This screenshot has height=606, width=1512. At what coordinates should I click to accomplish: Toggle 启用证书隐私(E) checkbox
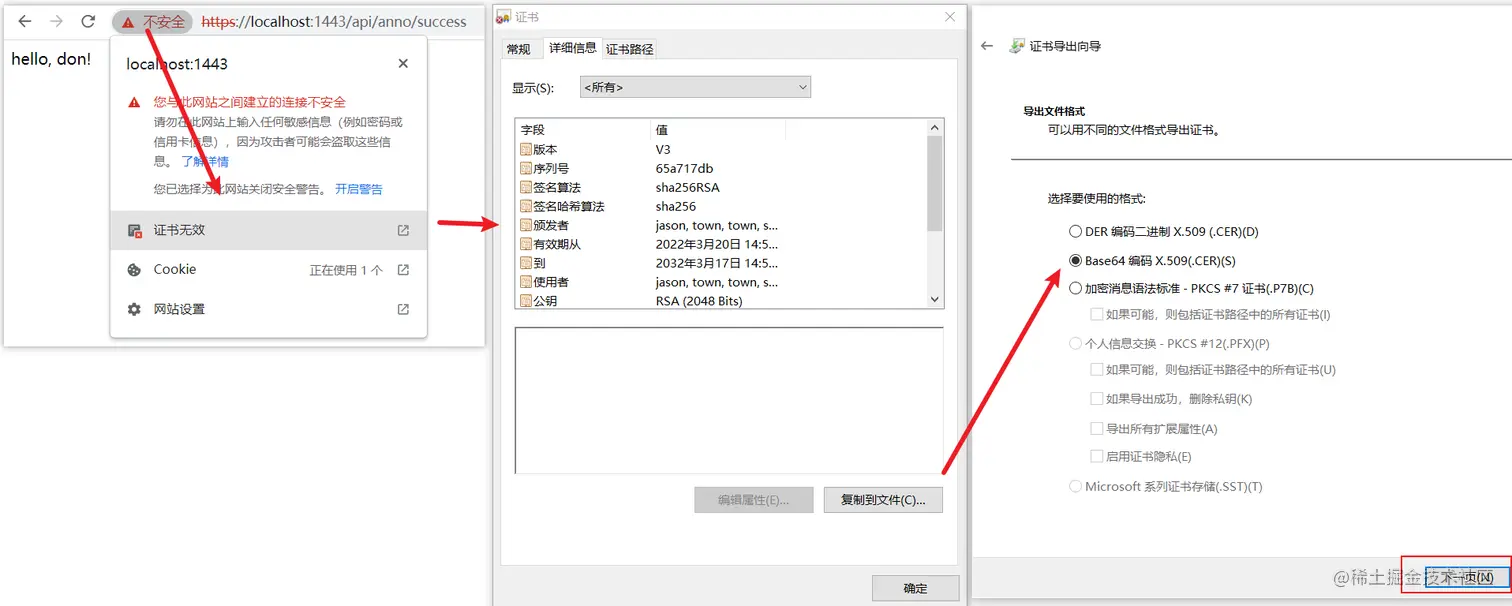[x=1097, y=457]
